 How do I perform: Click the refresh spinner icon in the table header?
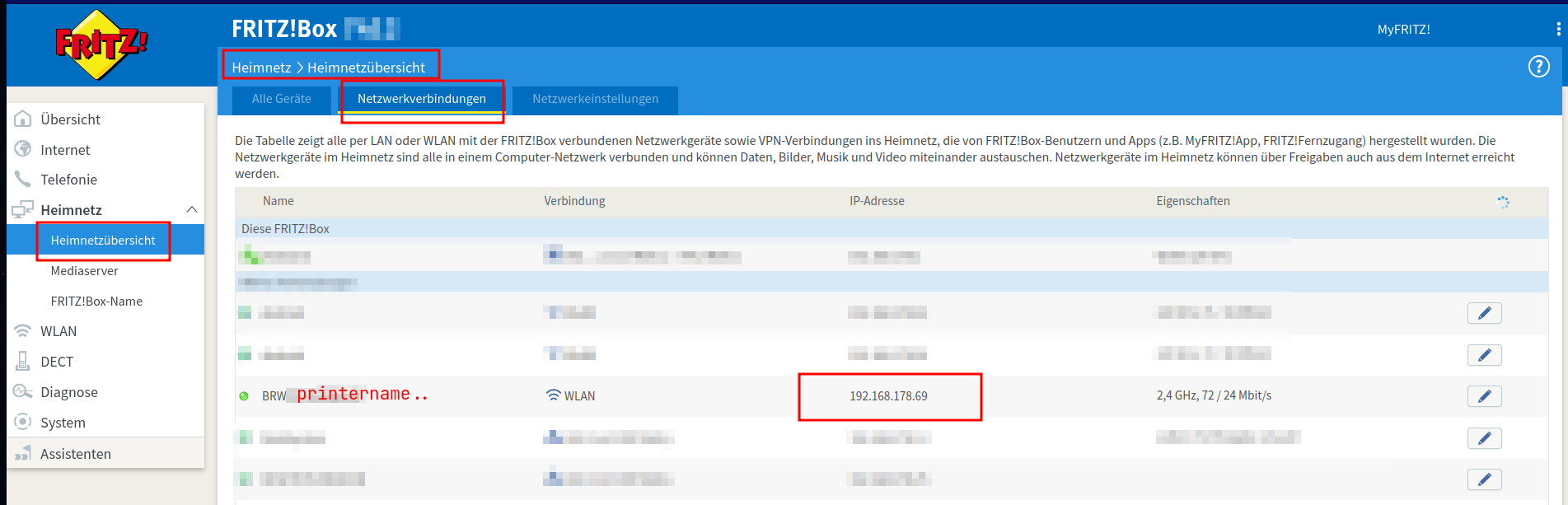tap(1503, 202)
